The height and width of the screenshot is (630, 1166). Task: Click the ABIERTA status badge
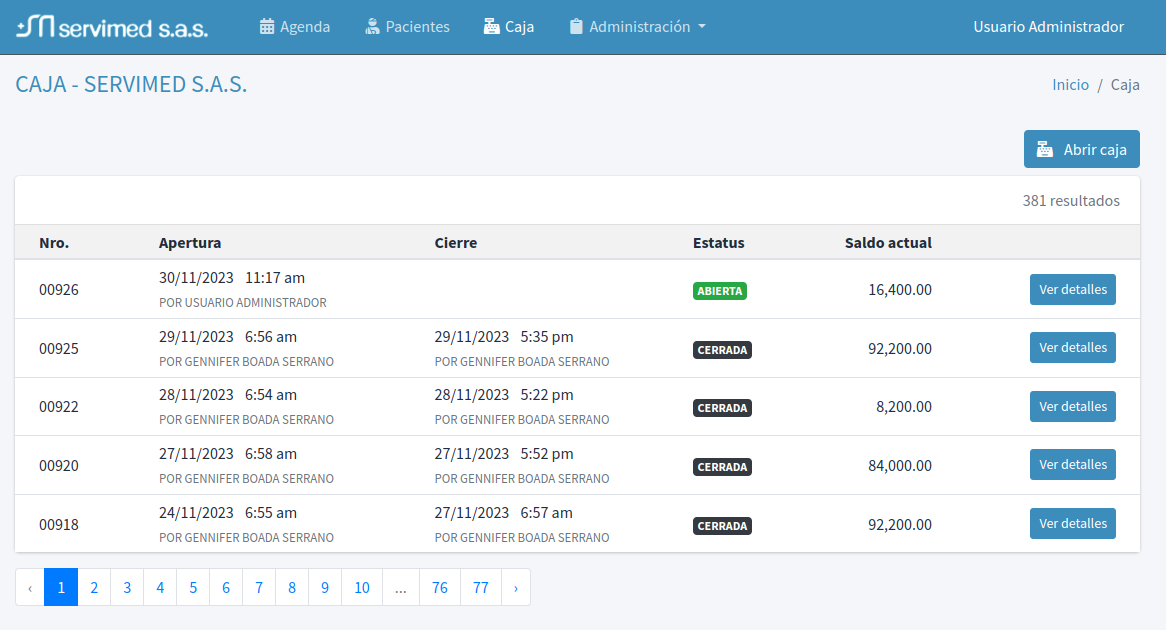tap(719, 291)
